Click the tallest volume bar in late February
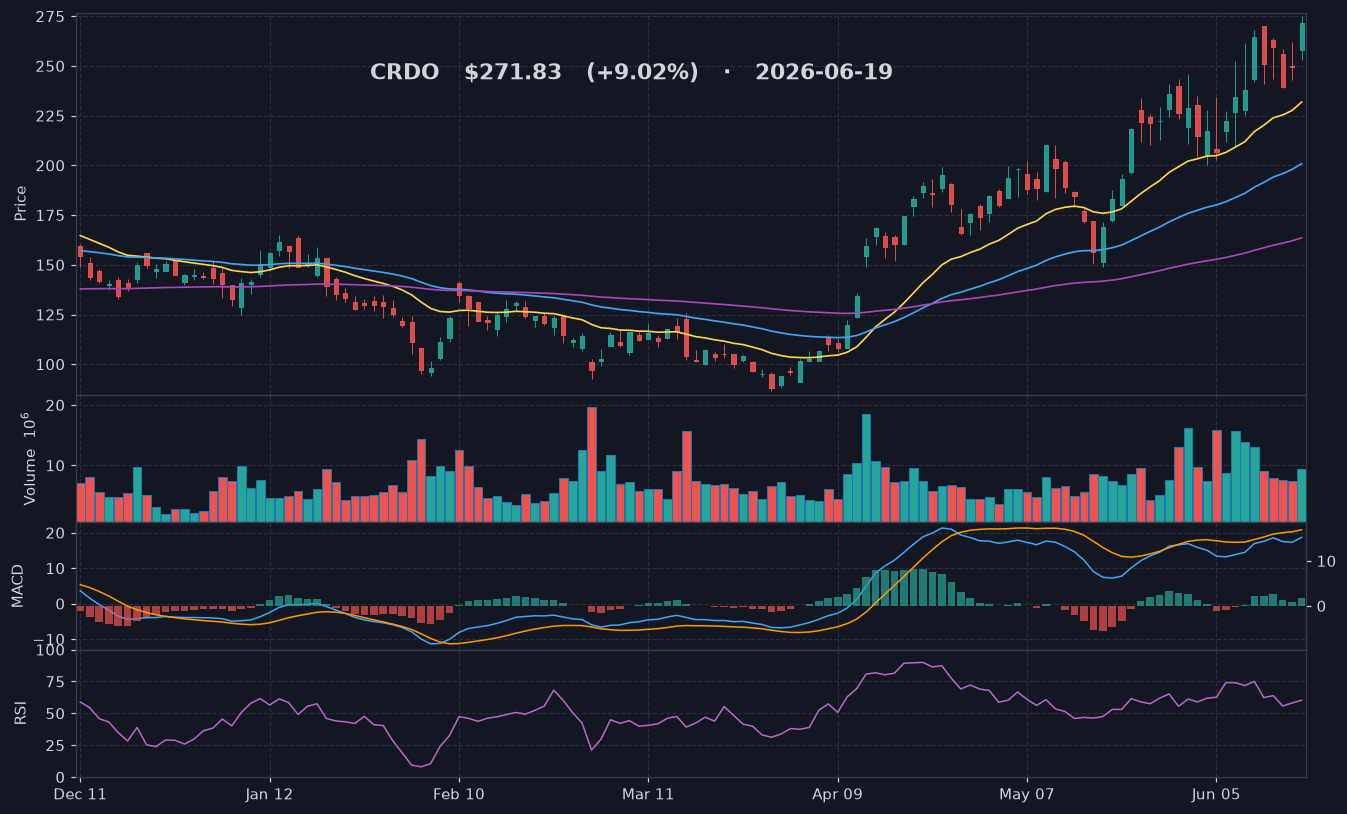Image resolution: width=1347 pixels, height=814 pixels. (592, 464)
